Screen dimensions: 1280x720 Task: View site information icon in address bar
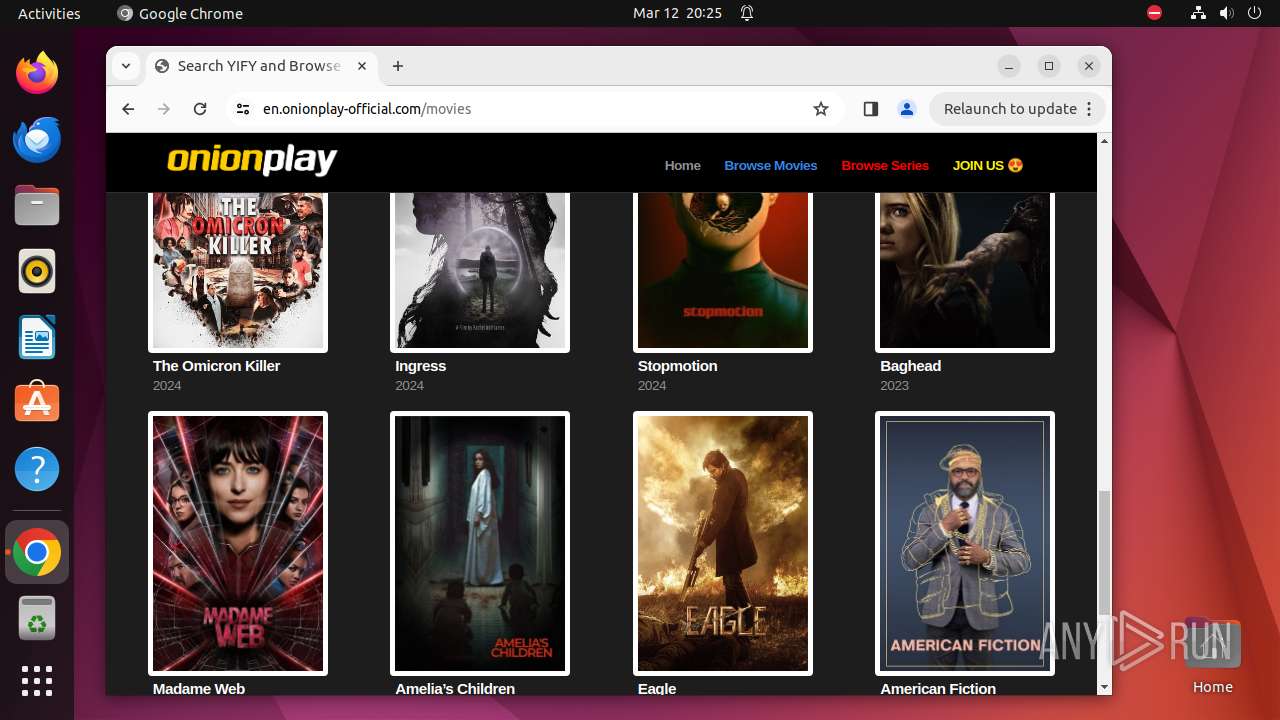tap(242, 109)
